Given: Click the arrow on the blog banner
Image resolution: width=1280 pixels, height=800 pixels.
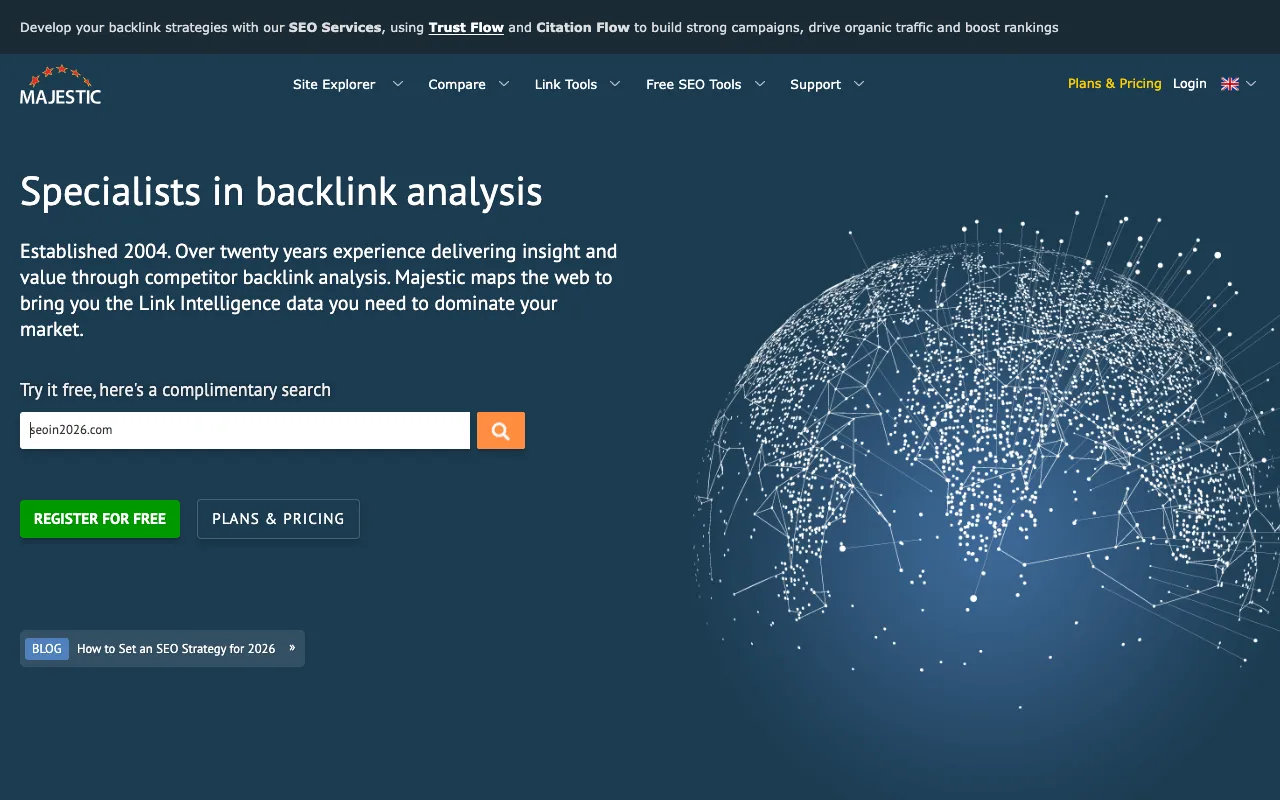Looking at the screenshot, I should click(x=291, y=648).
